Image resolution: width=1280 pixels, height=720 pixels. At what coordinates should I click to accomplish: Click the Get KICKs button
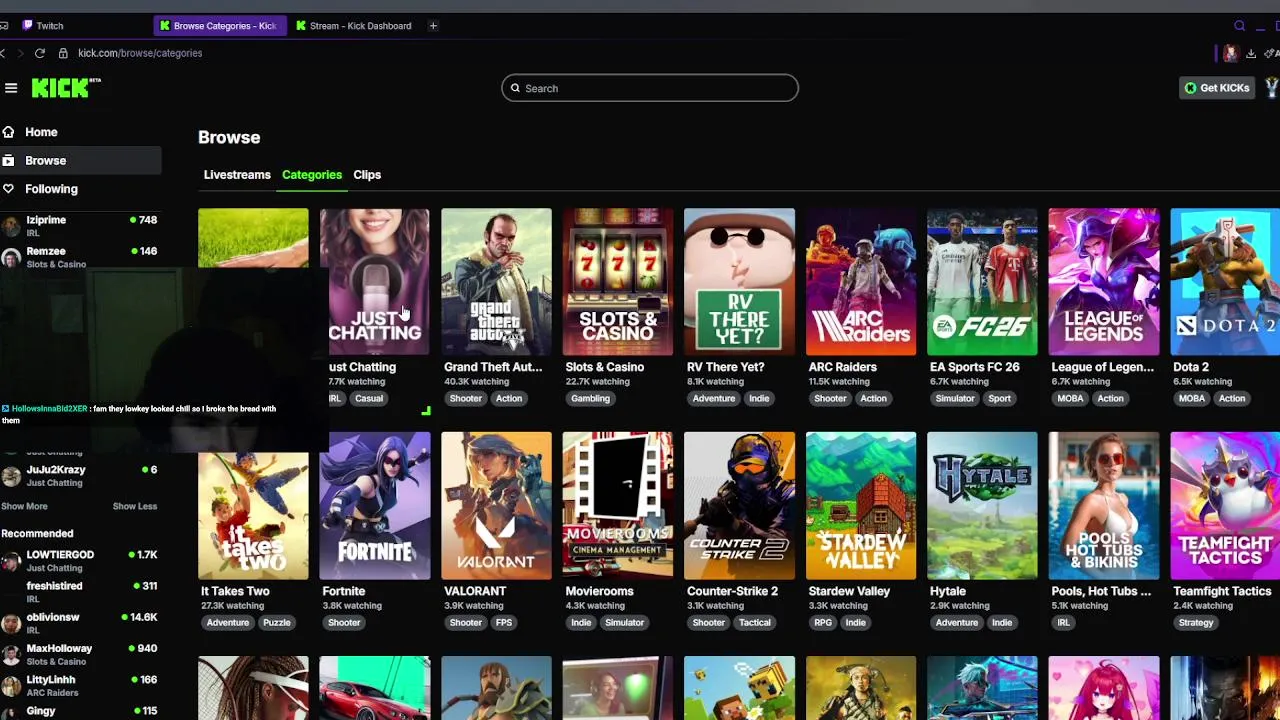coord(1217,88)
